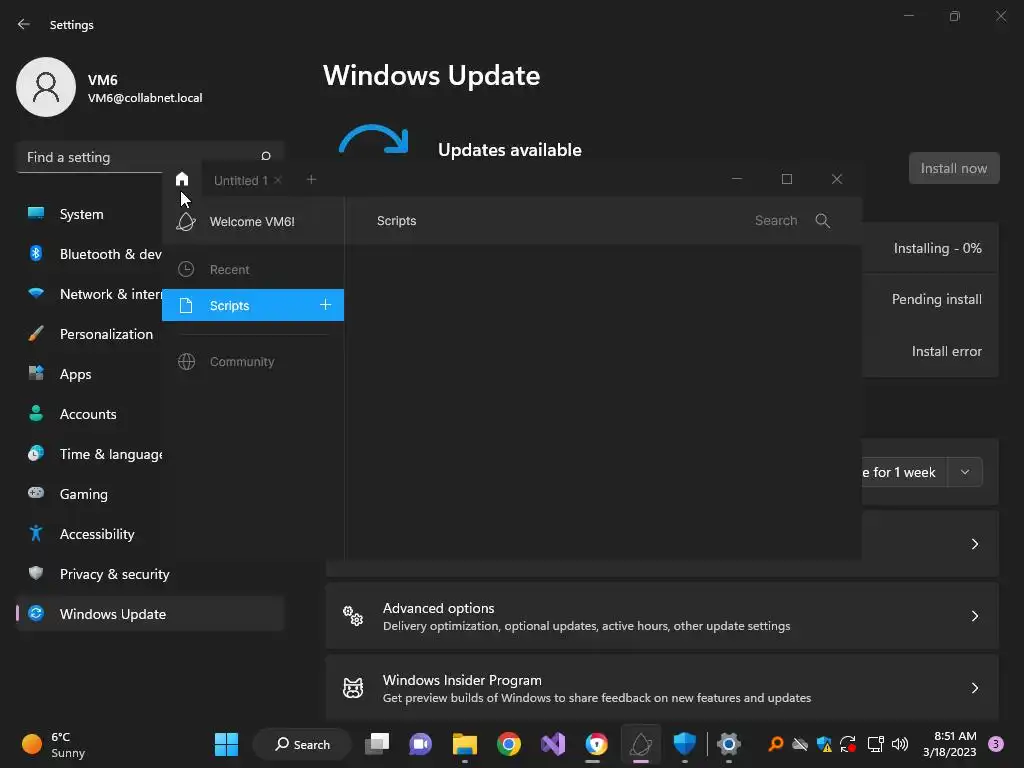Open network status tray icon

pyautogui.click(x=875, y=744)
